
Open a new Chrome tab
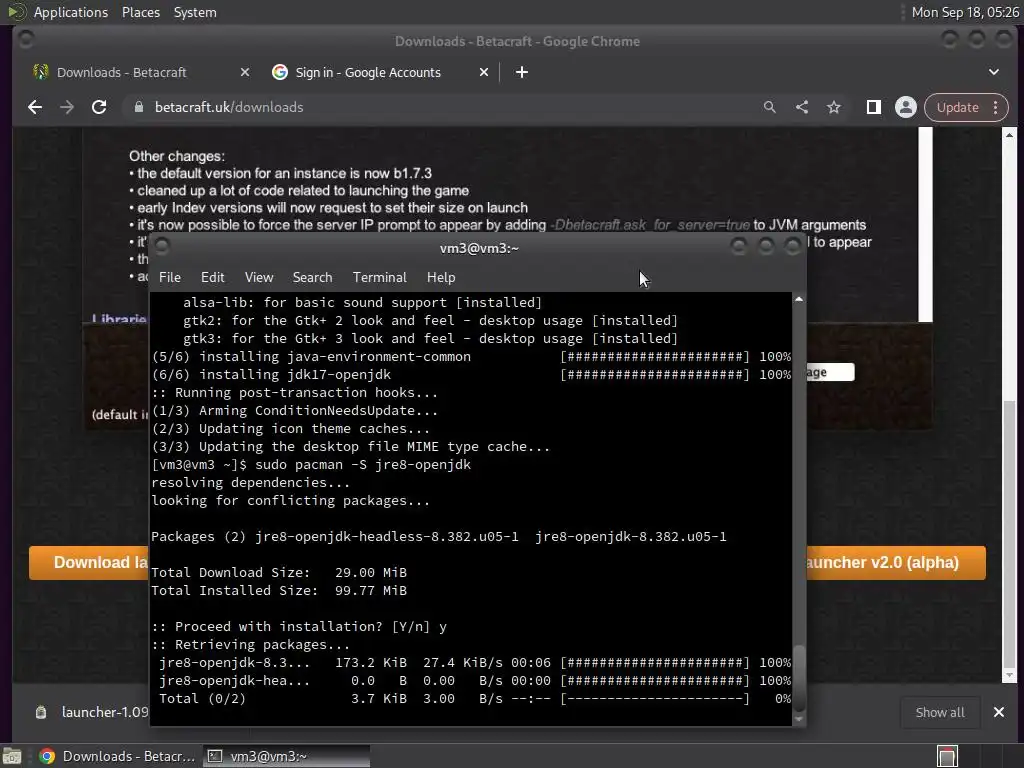[x=522, y=72]
